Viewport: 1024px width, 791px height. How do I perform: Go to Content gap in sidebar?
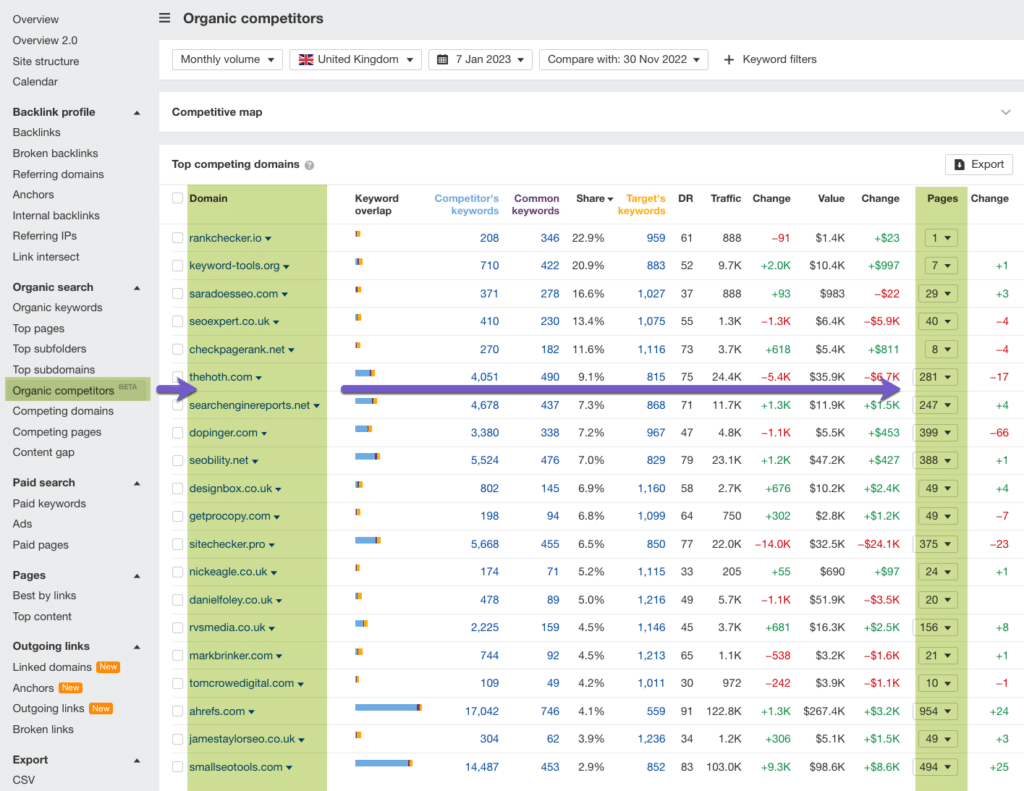pyautogui.click(x=43, y=453)
